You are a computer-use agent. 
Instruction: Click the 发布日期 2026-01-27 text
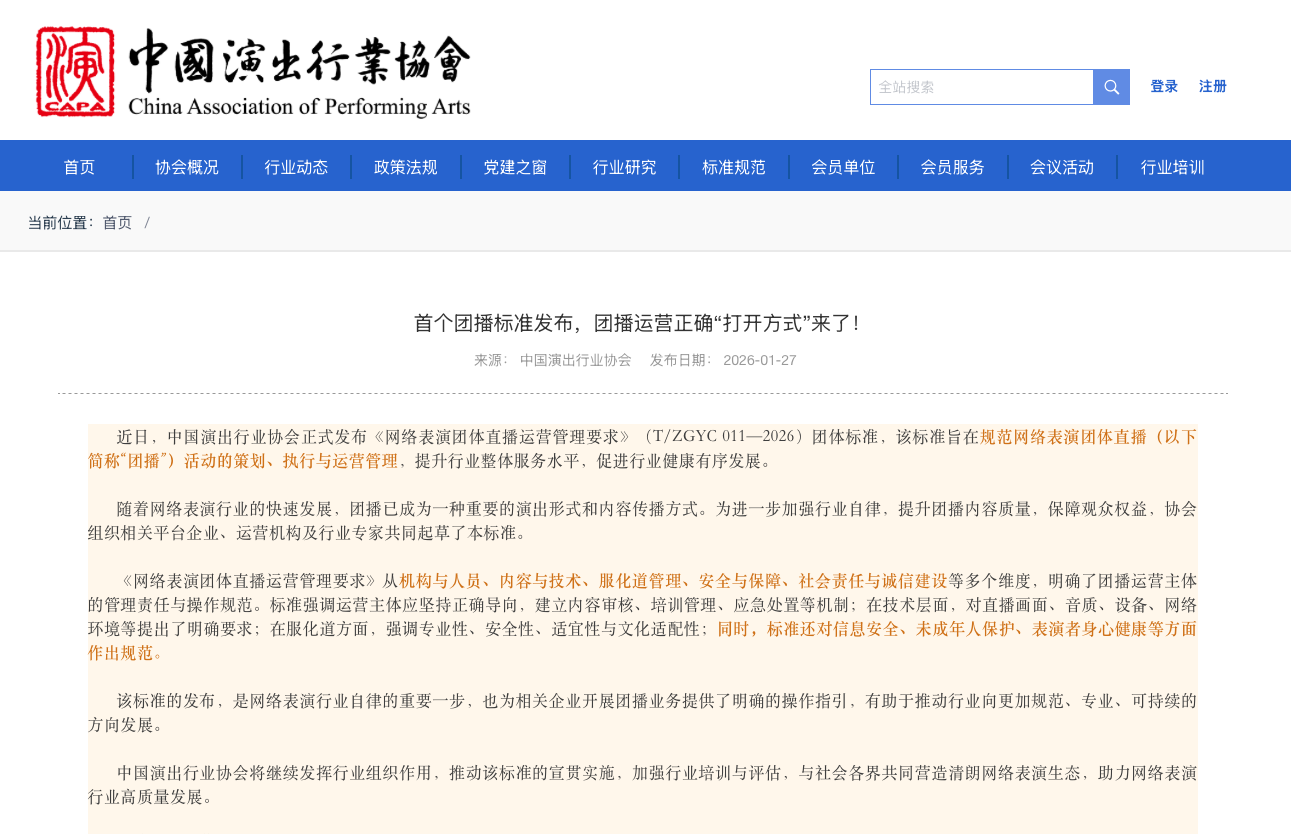coord(723,360)
